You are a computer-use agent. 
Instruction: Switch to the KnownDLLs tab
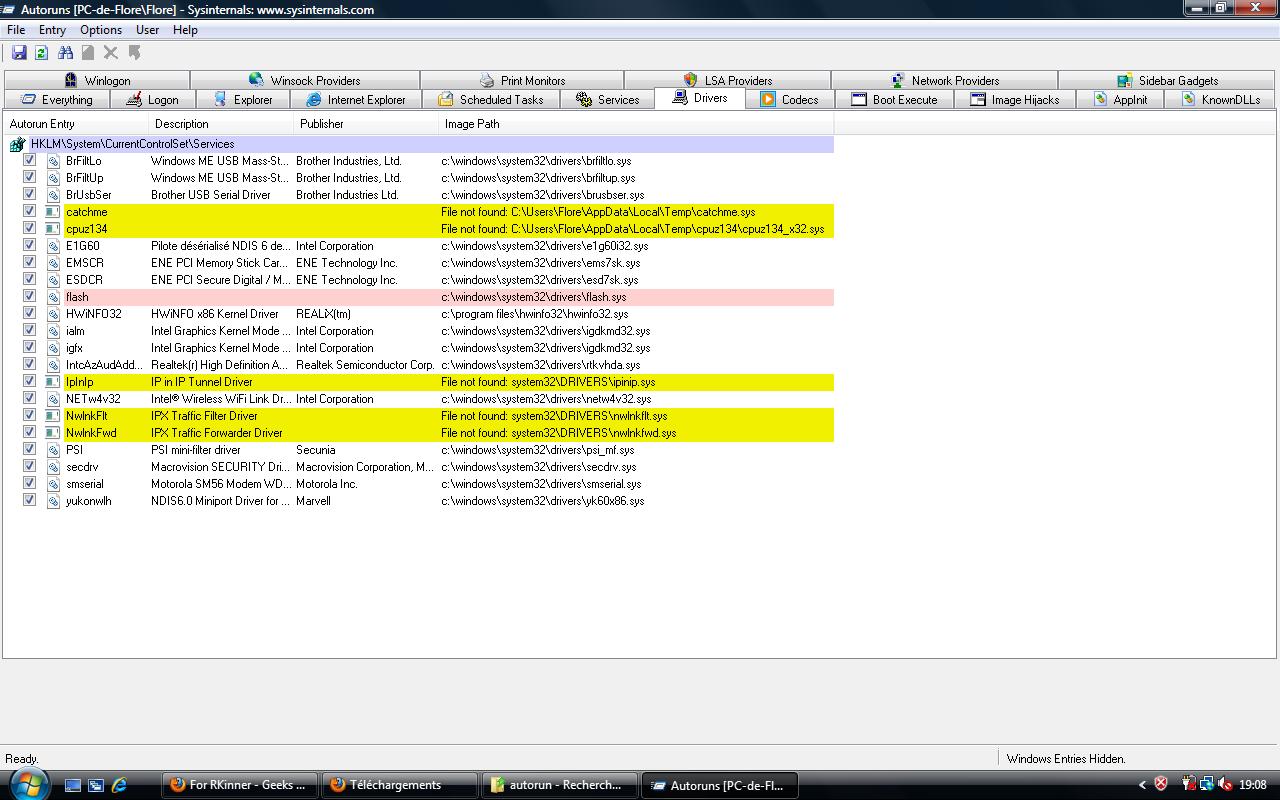tap(1219, 100)
